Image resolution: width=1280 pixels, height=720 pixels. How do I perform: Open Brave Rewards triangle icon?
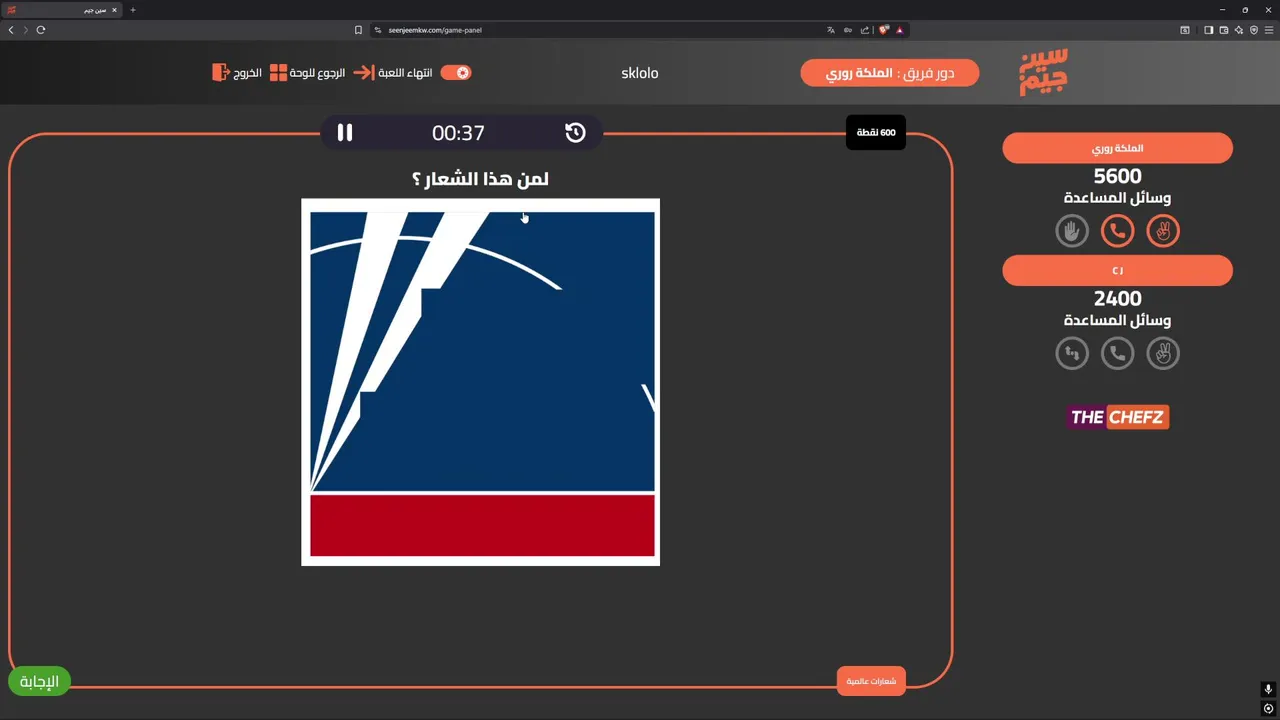[899, 30]
